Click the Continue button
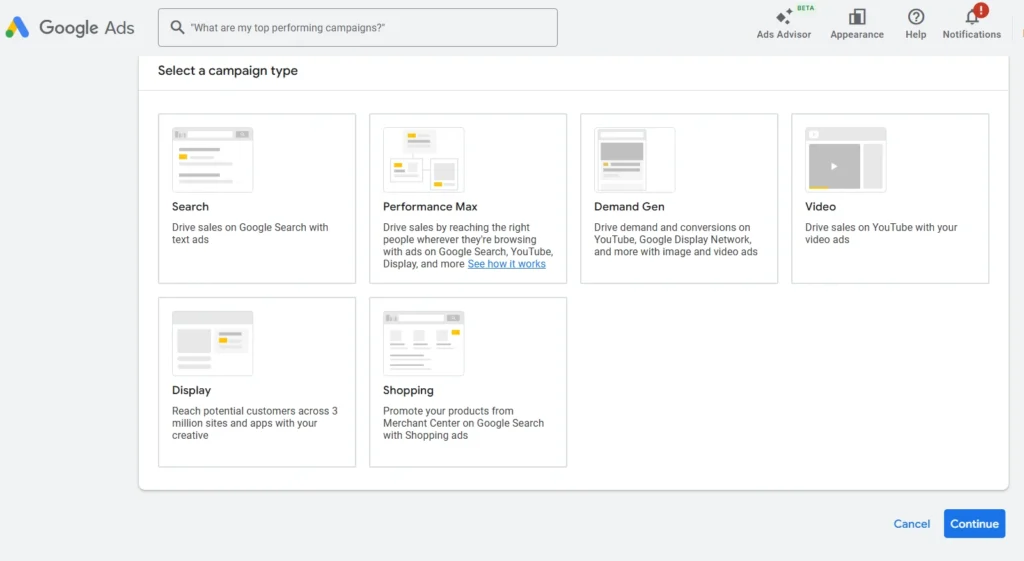The image size is (1024, 561). point(974,524)
